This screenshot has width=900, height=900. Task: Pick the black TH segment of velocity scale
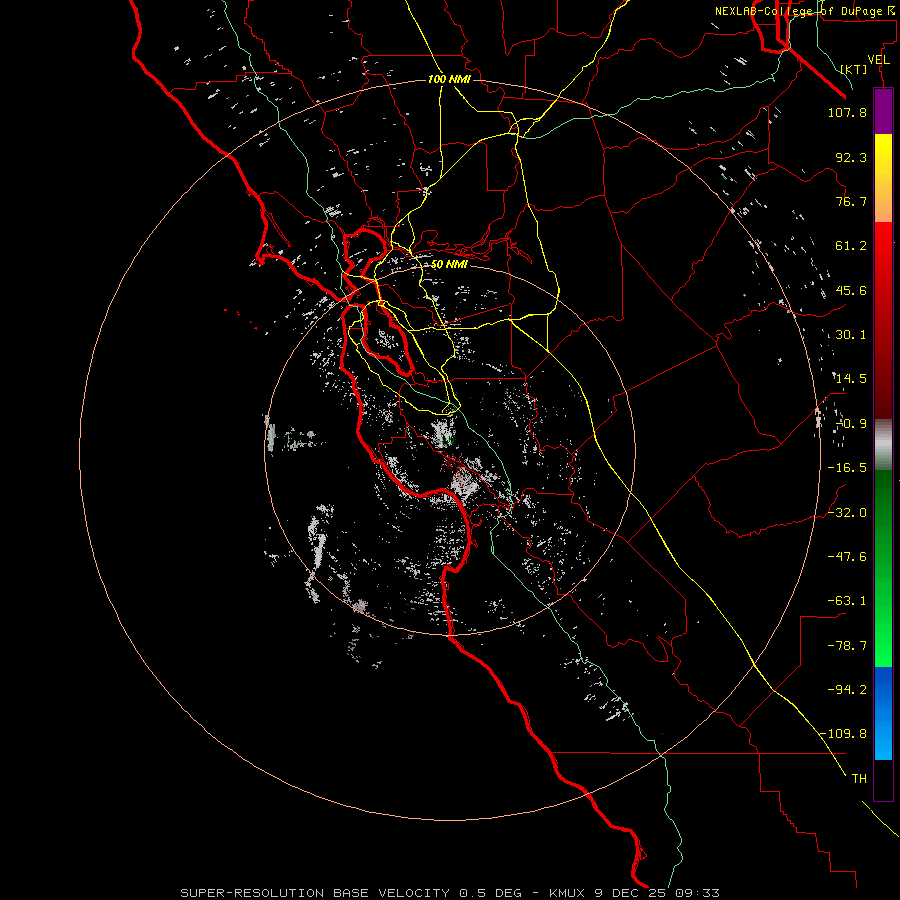coord(883,779)
